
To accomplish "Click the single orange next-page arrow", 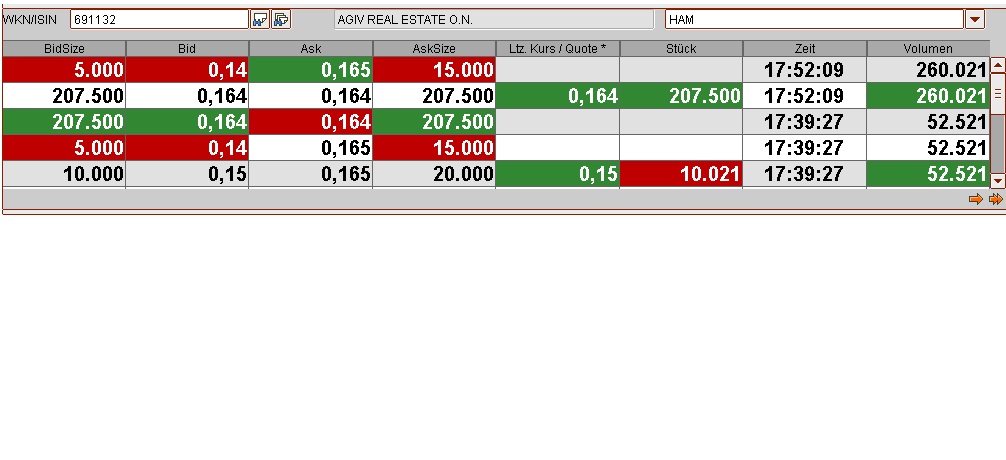I will tap(976, 199).
